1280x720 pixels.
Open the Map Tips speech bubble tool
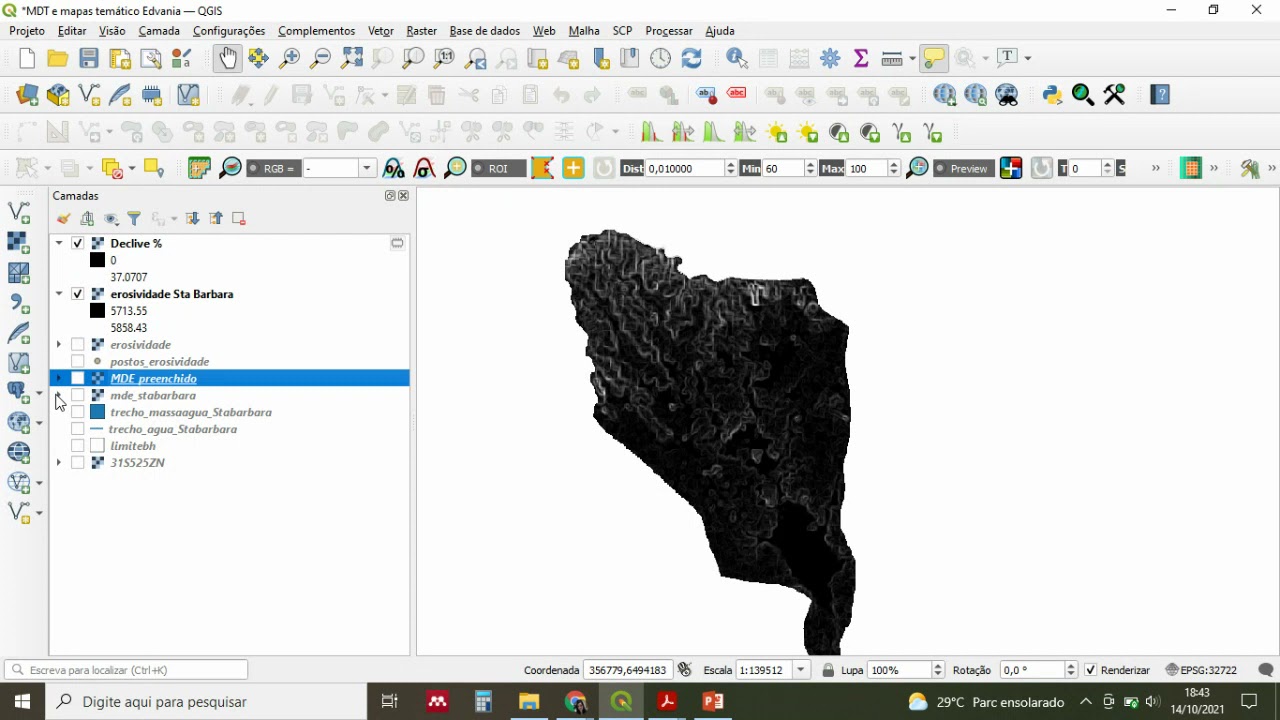pos(933,58)
